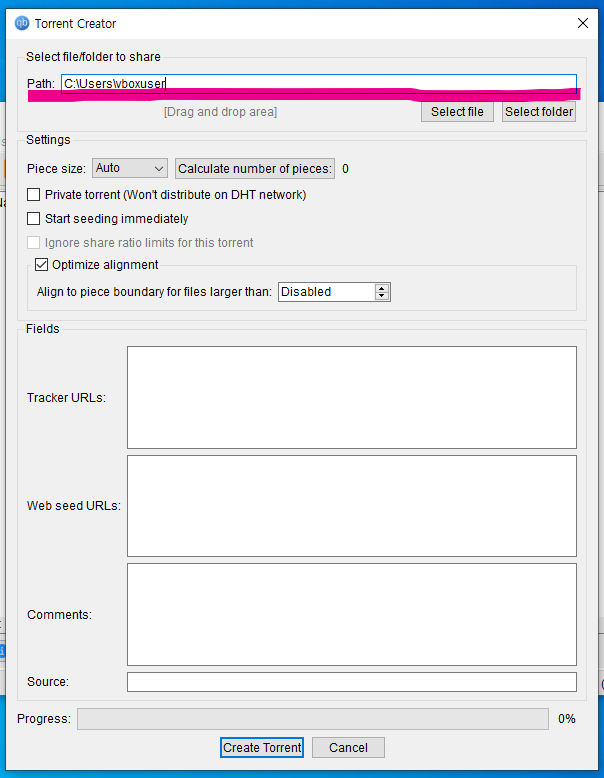Click the pieces count value 0
Image resolution: width=604 pixels, height=778 pixels.
345,169
